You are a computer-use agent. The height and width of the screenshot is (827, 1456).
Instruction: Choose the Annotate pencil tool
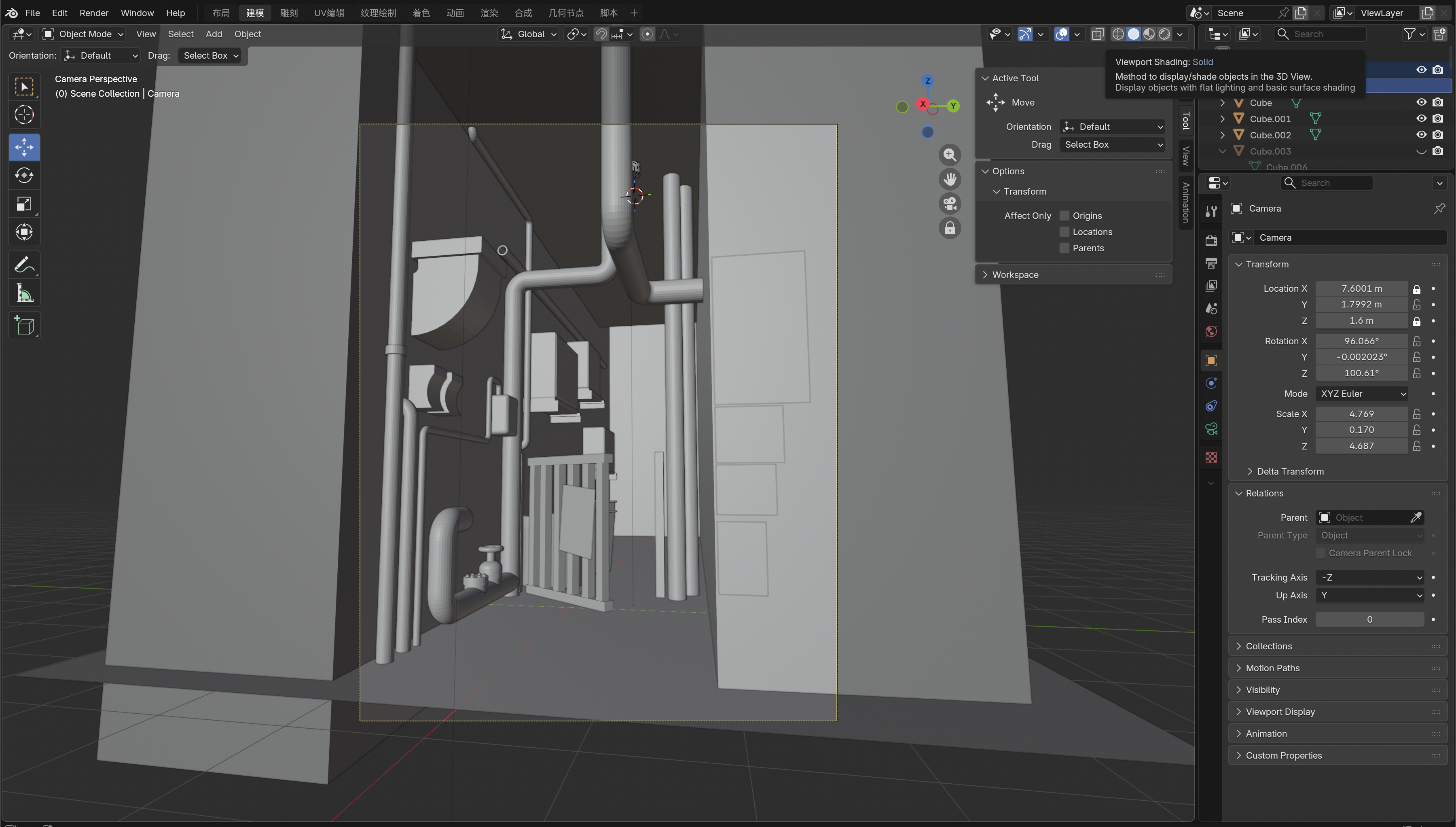pos(24,265)
